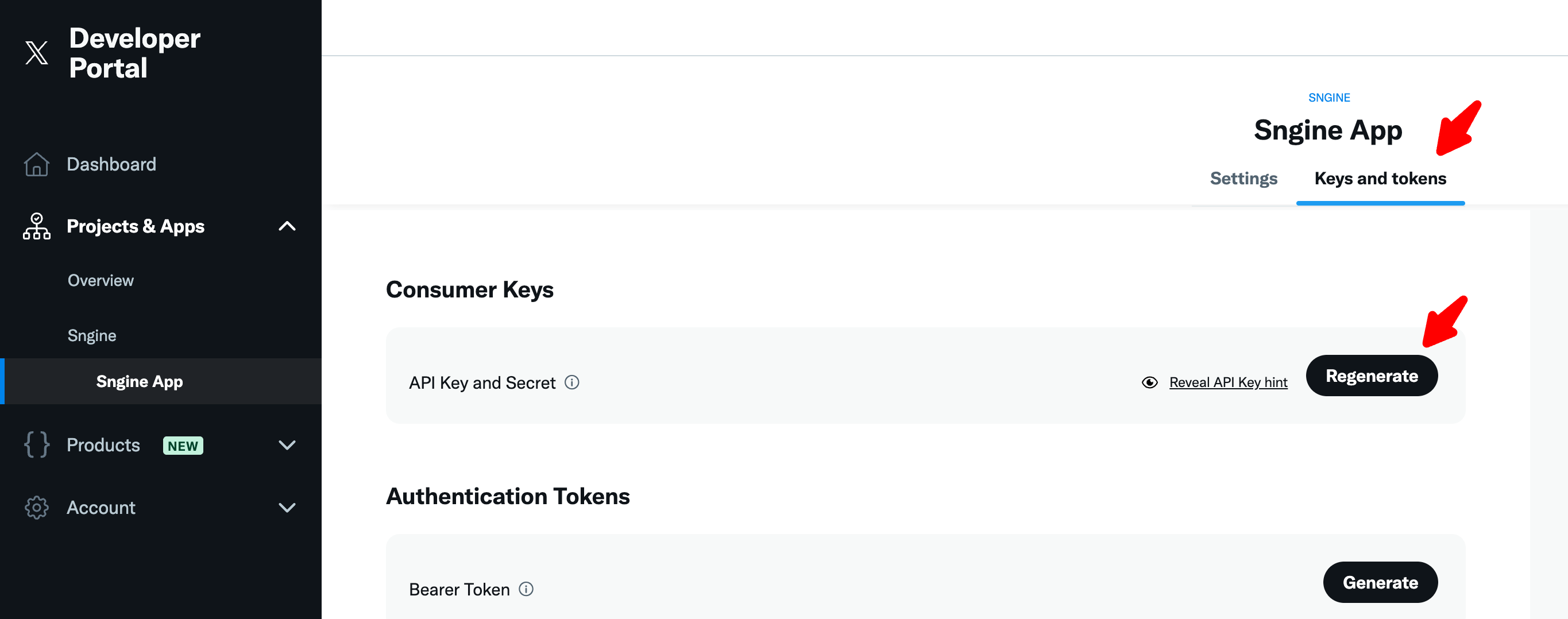Click info icon beside Bearer Token

tap(526, 589)
